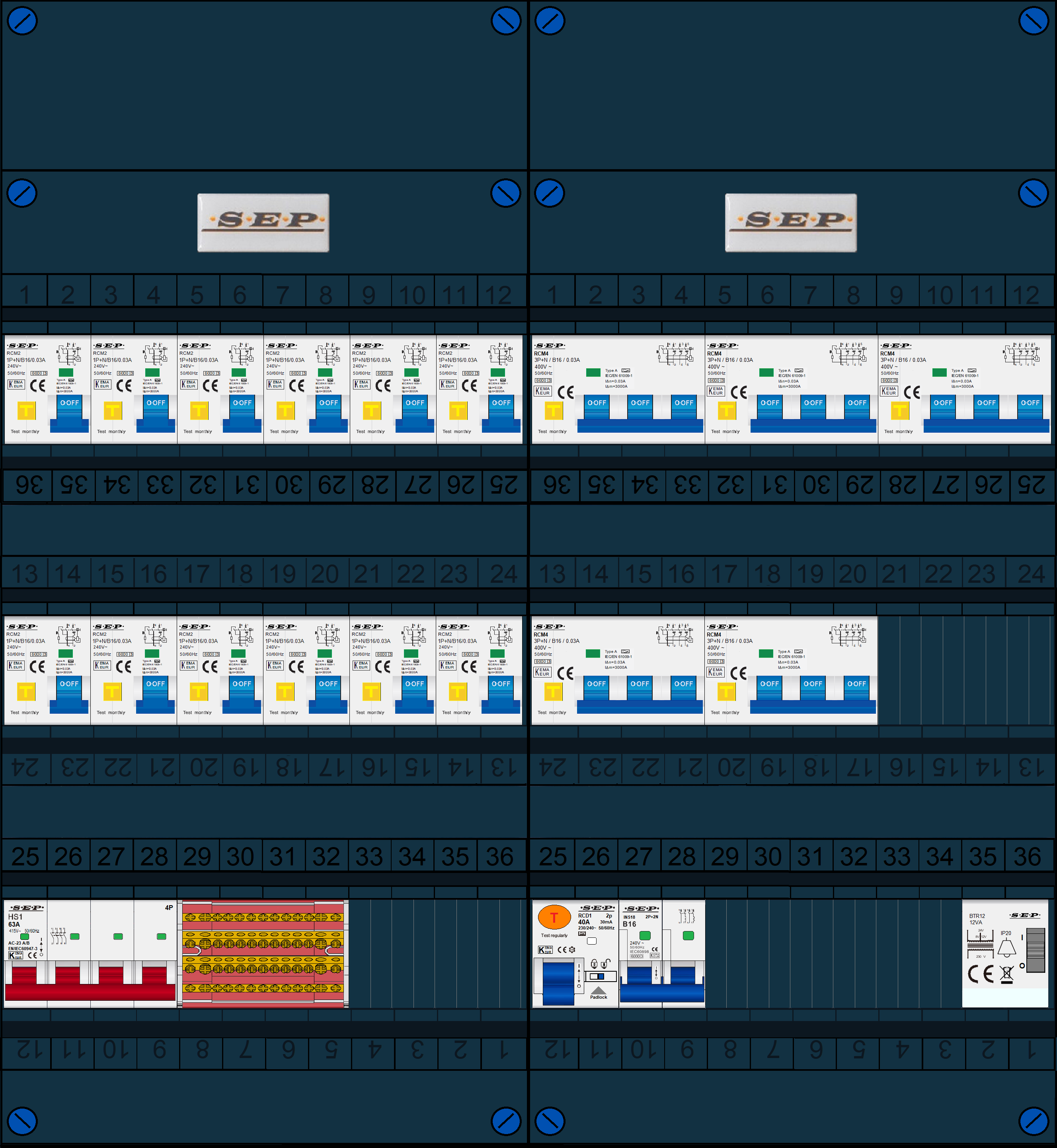Toggle O-OFF switch on second RCM2, left panel middle row
This screenshot has height=1148, width=1057.
[155, 694]
